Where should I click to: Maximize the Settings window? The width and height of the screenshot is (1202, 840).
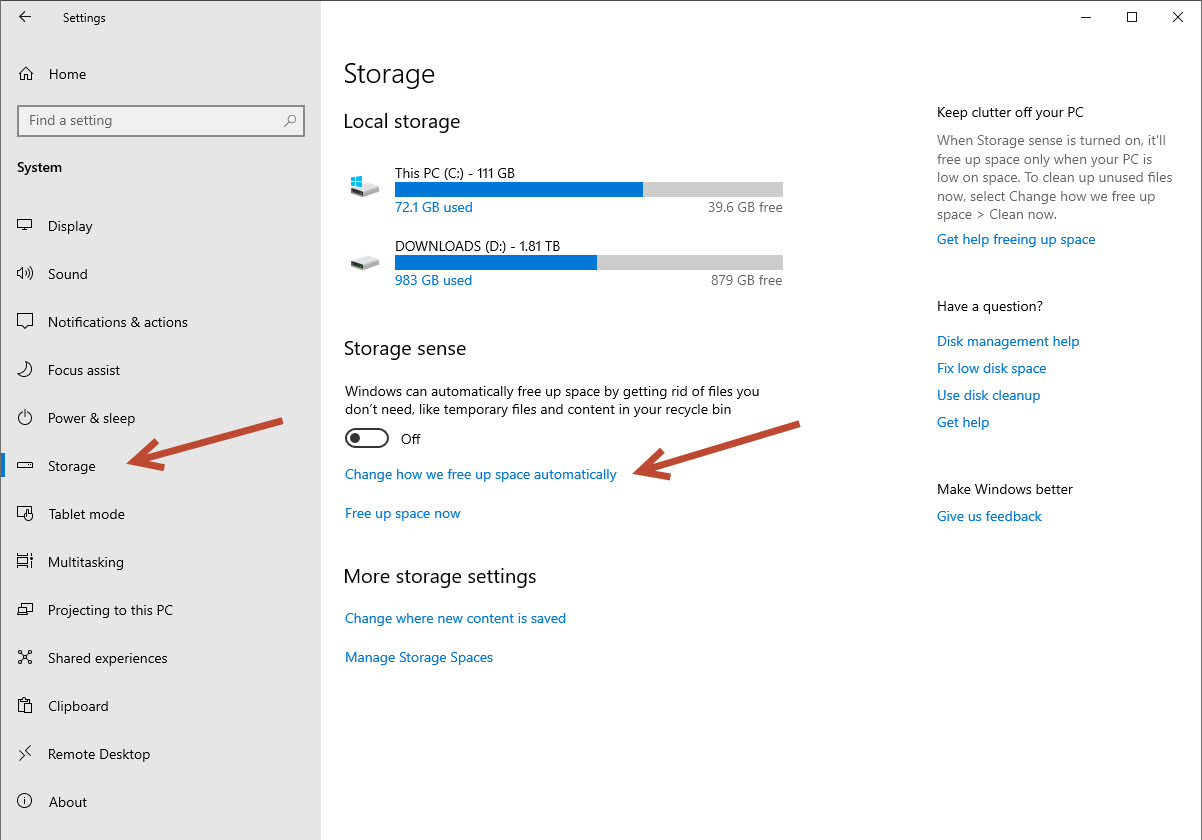coord(1132,17)
